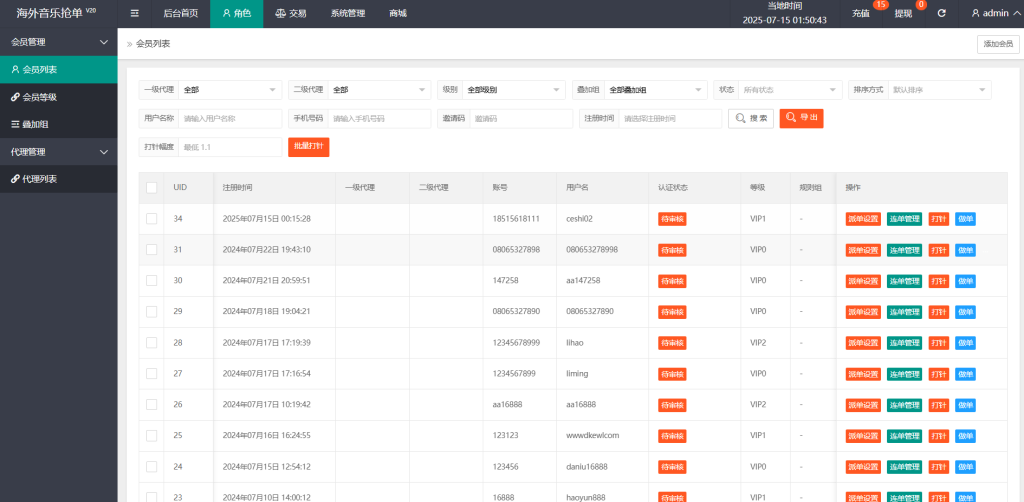The height and width of the screenshot is (502, 1024).
Task: Click the date 2024年07月16日 16:24:55
Action: pos(266,435)
